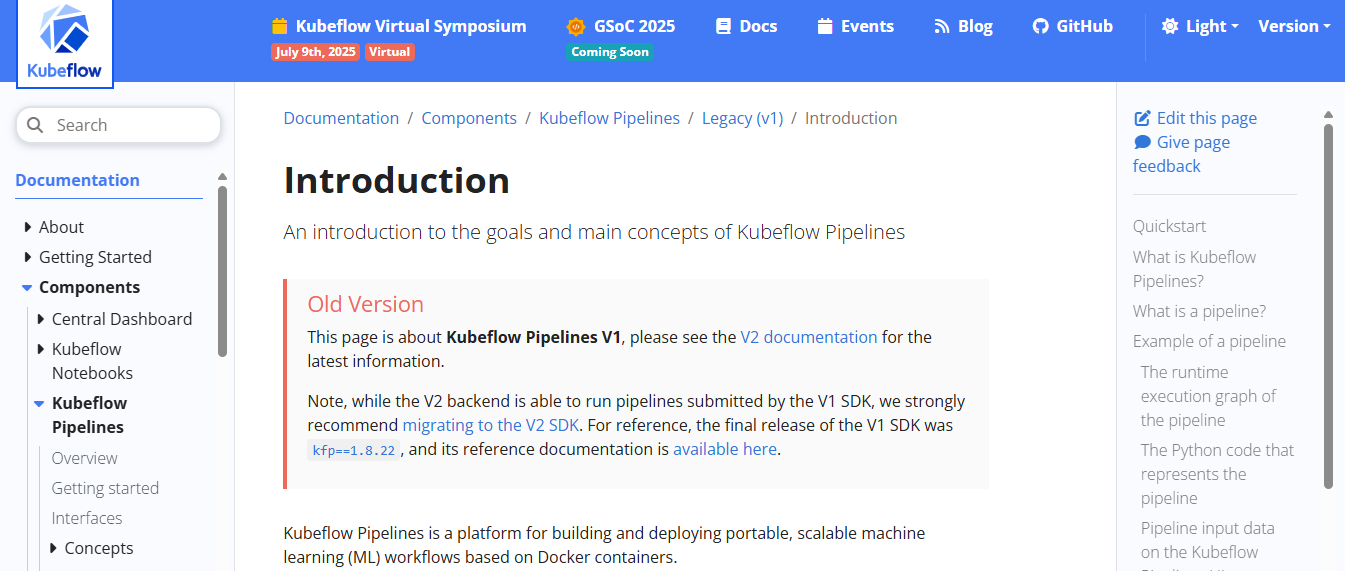Jump to The Python code that represents section

tap(1217, 474)
